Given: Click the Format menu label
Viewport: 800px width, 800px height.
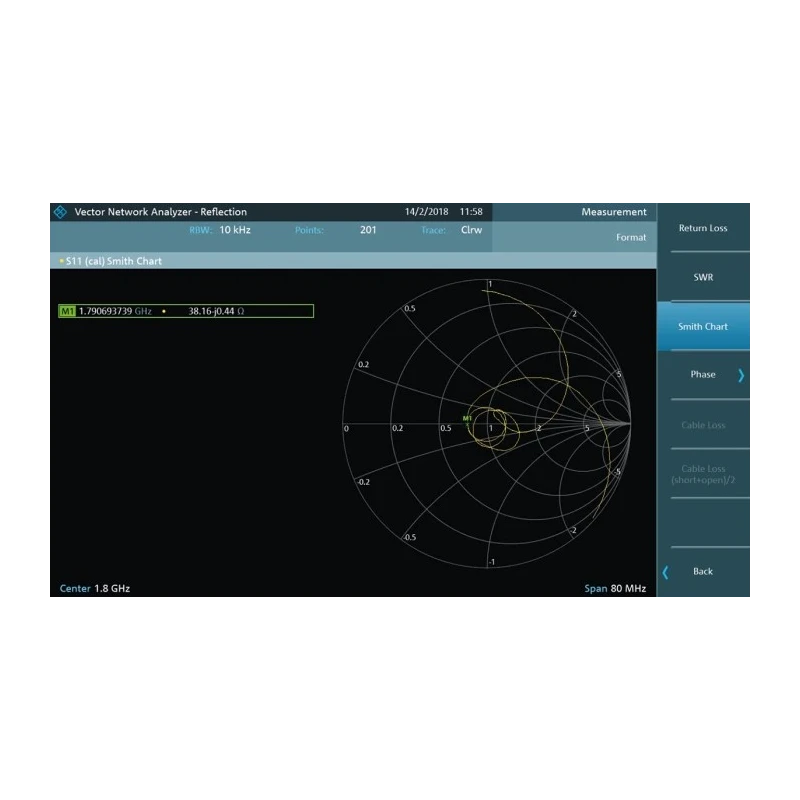Looking at the screenshot, I should click(x=631, y=237).
